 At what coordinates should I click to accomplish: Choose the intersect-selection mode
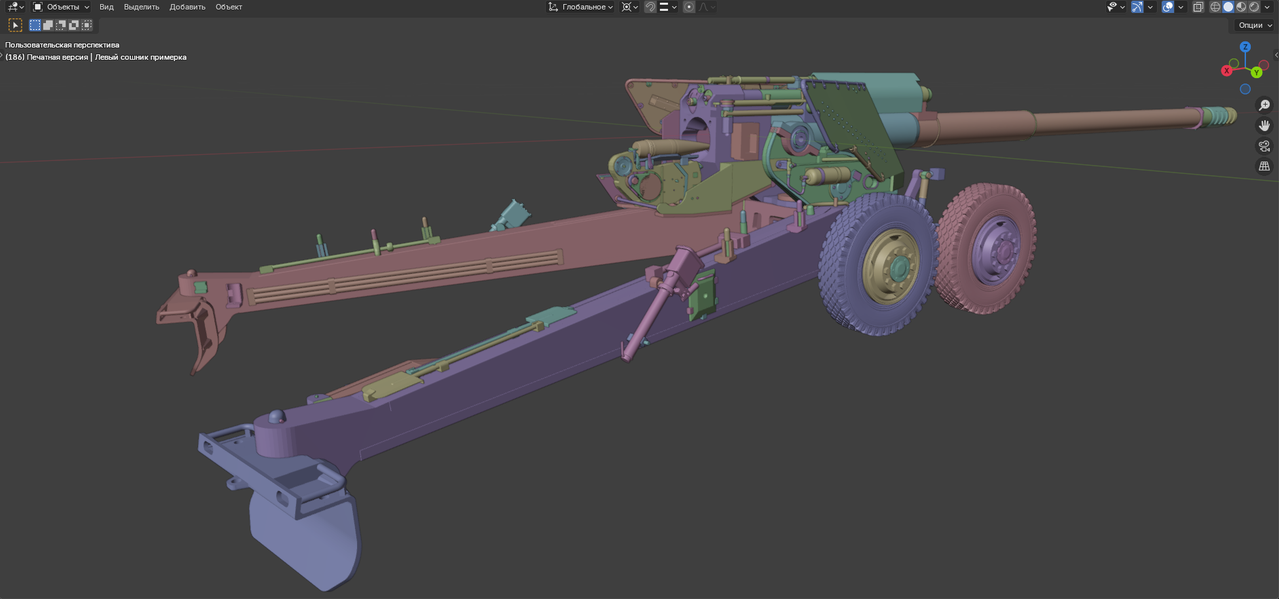87,25
